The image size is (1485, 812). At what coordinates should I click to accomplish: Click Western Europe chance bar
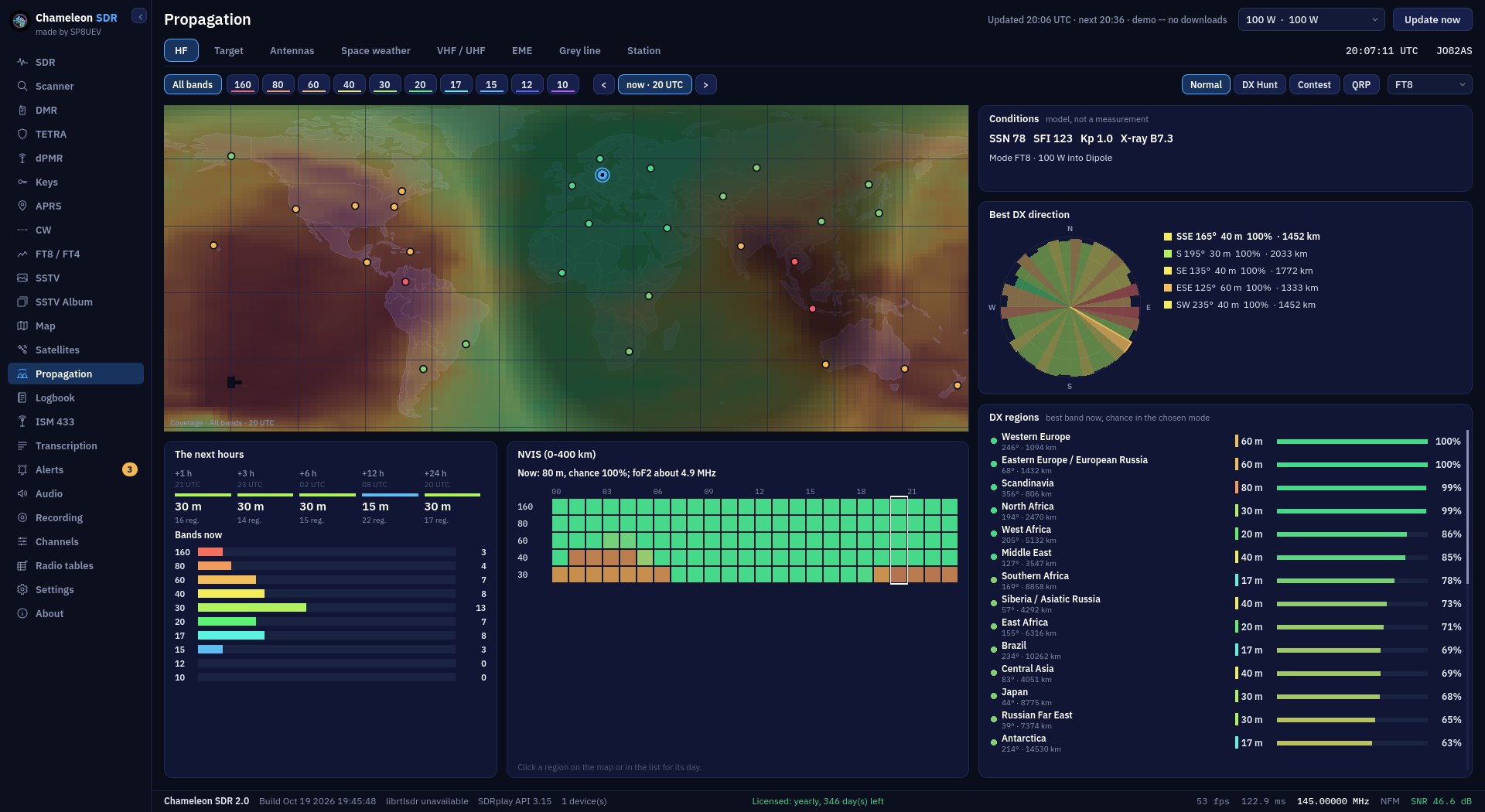pos(1352,442)
